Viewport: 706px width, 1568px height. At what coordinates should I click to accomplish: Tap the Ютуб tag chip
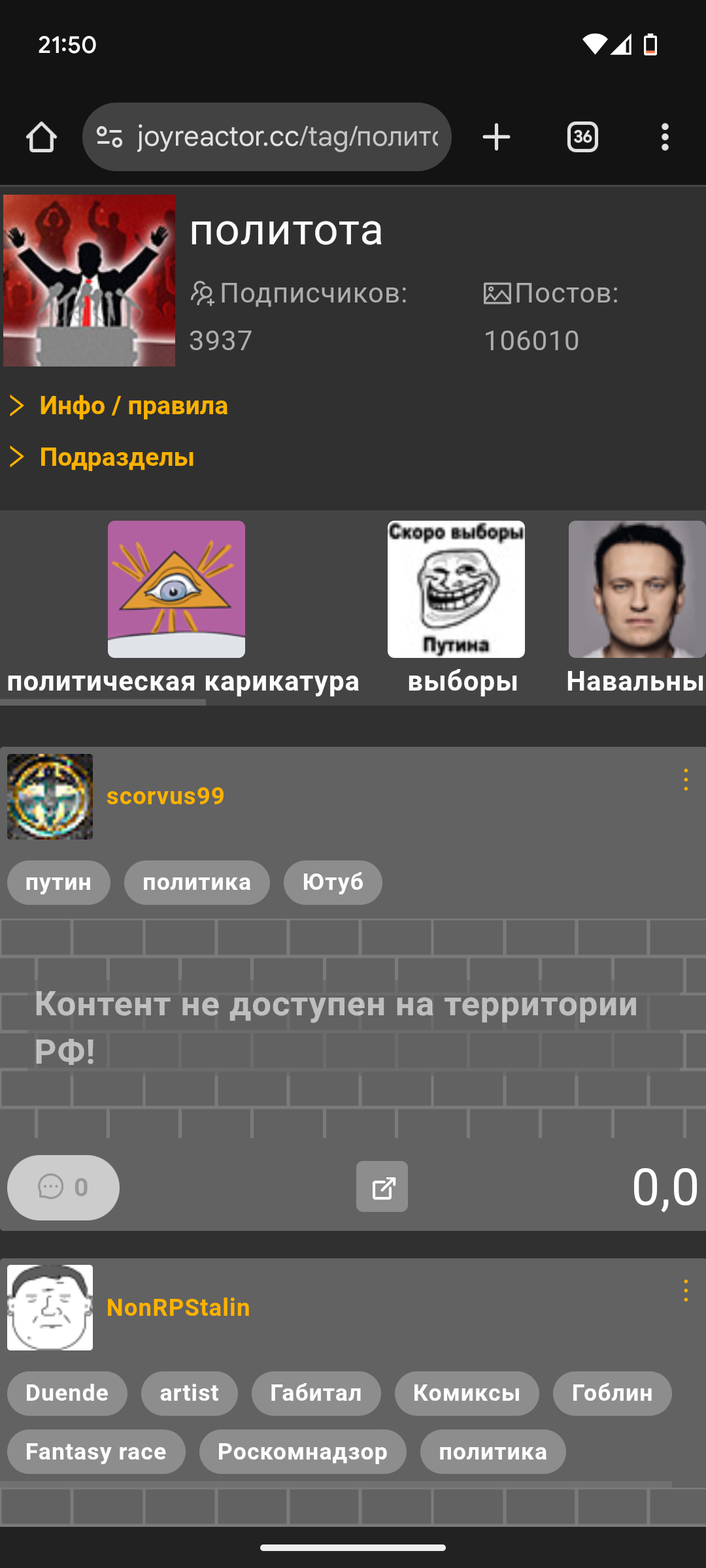pos(333,883)
